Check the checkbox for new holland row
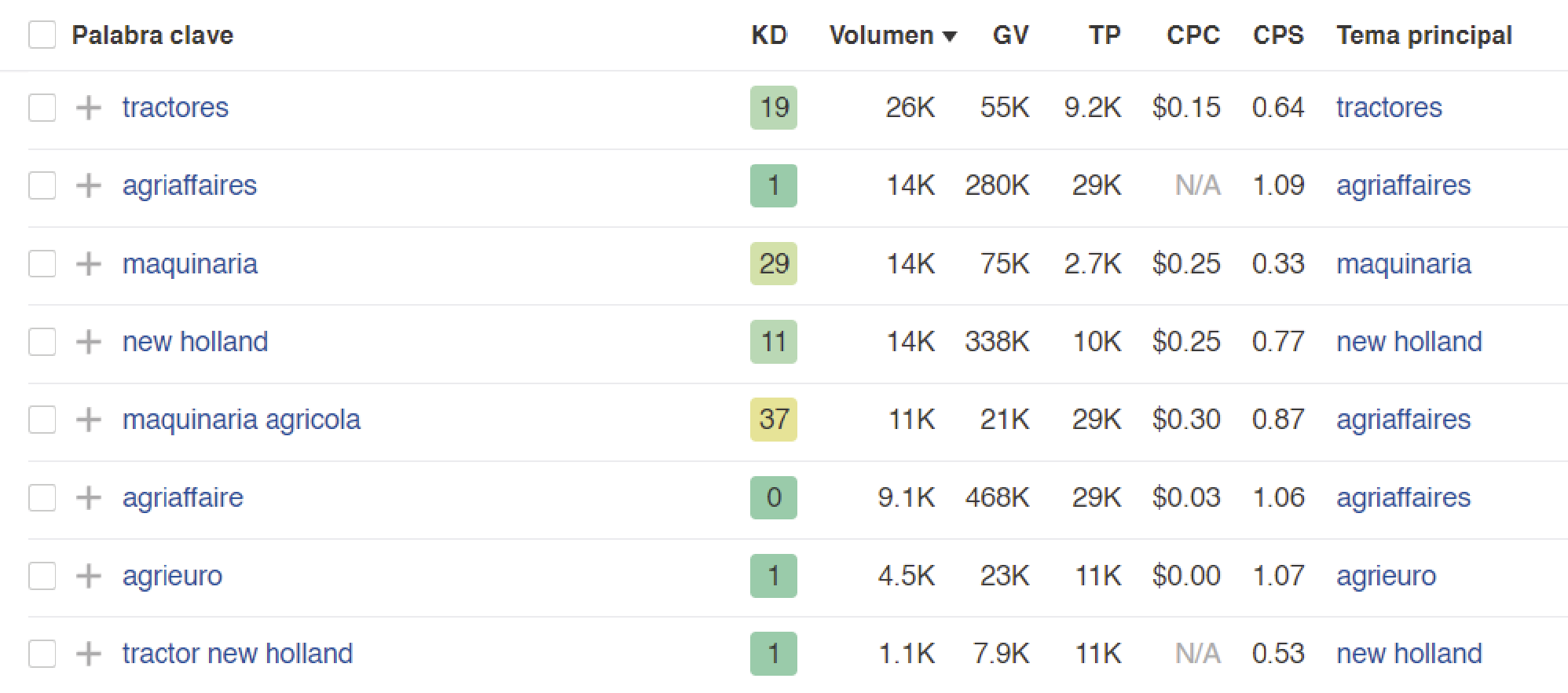The width and height of the screenshot is (1568, 693). tap(42, 342)
